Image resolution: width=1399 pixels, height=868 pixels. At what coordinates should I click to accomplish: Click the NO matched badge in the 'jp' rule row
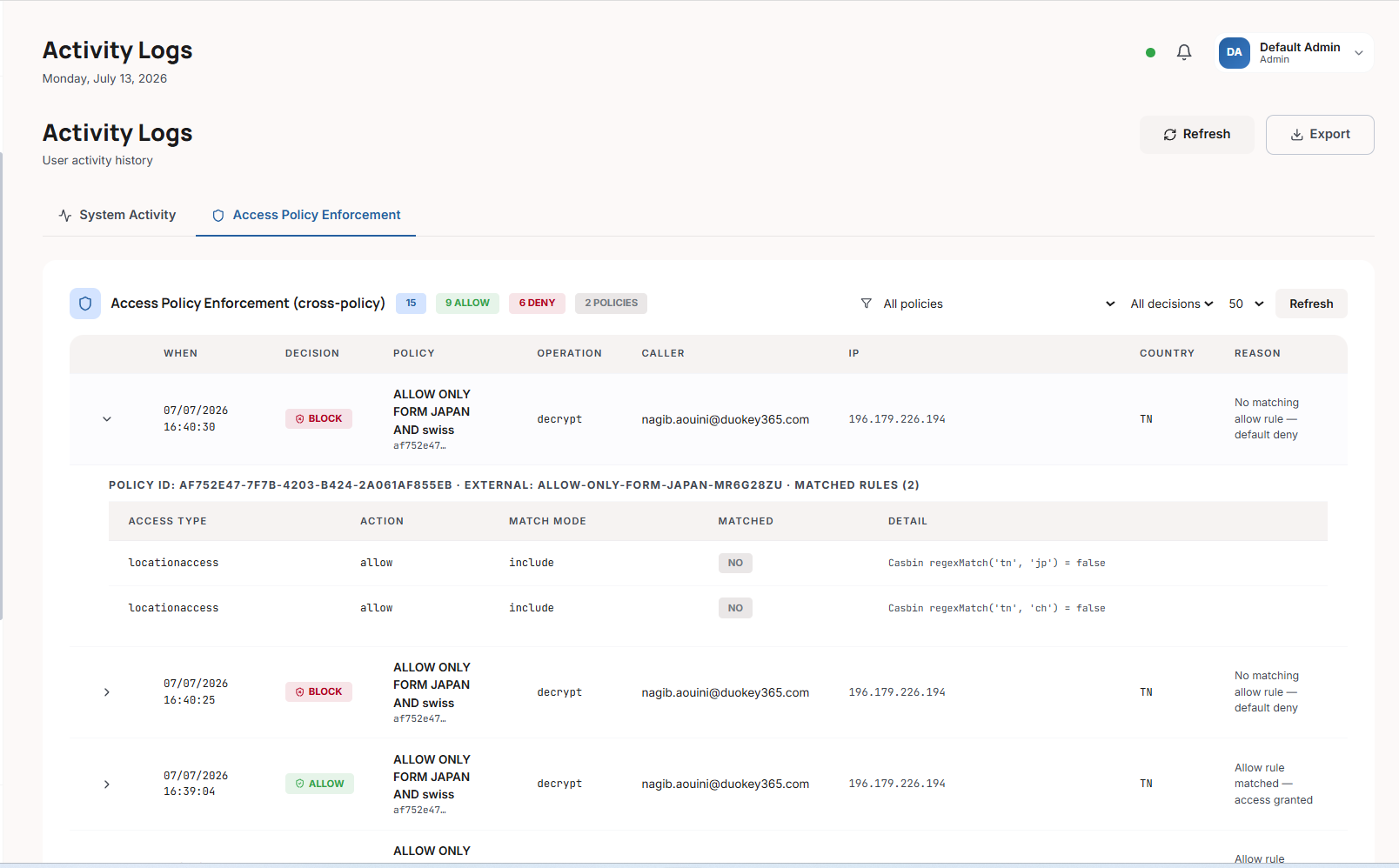(735, 563)
